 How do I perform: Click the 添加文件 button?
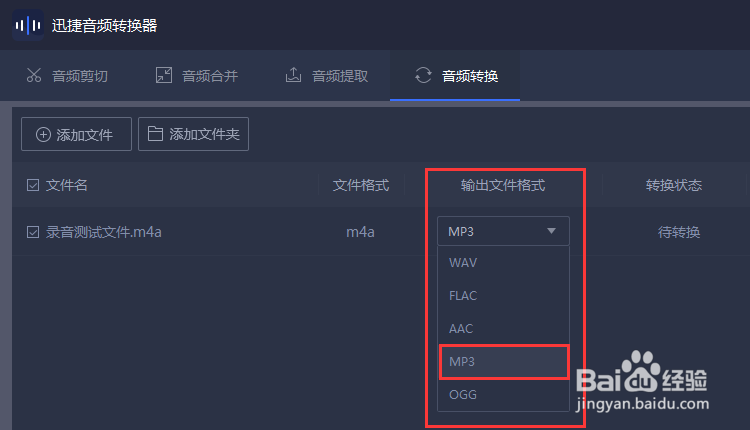(76, 134)
